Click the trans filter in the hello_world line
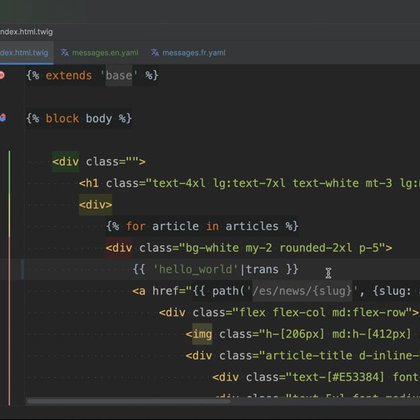The height and width of the screenshot is (420, 420). click(x=262, y=269)
